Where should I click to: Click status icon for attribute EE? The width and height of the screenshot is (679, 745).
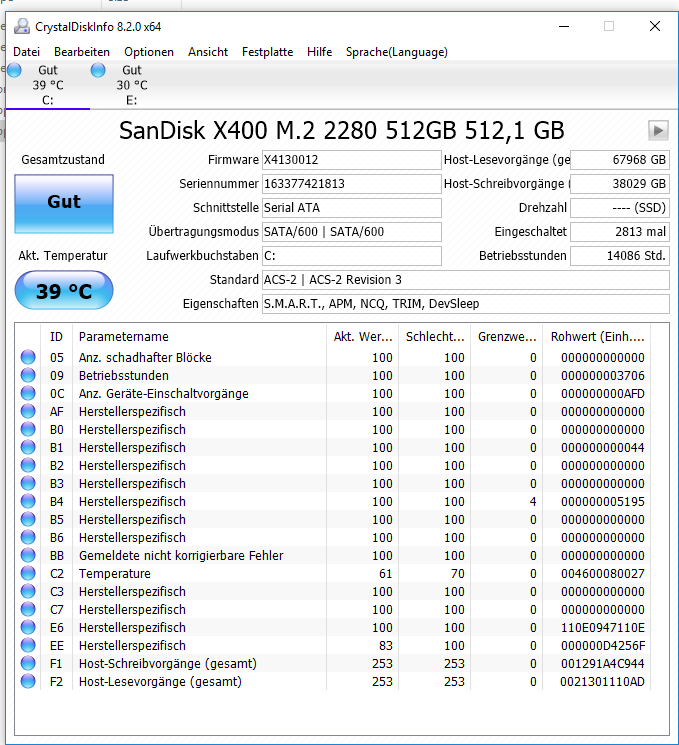[x=28, y=645]
